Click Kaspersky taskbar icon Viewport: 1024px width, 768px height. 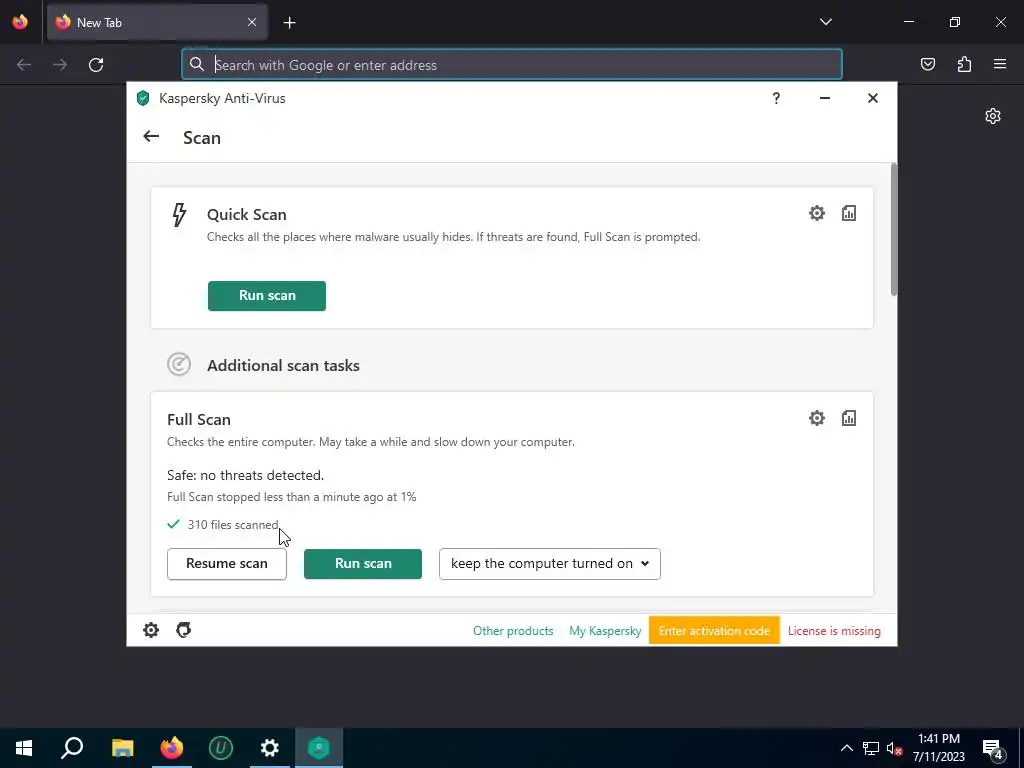pos(319,748)
